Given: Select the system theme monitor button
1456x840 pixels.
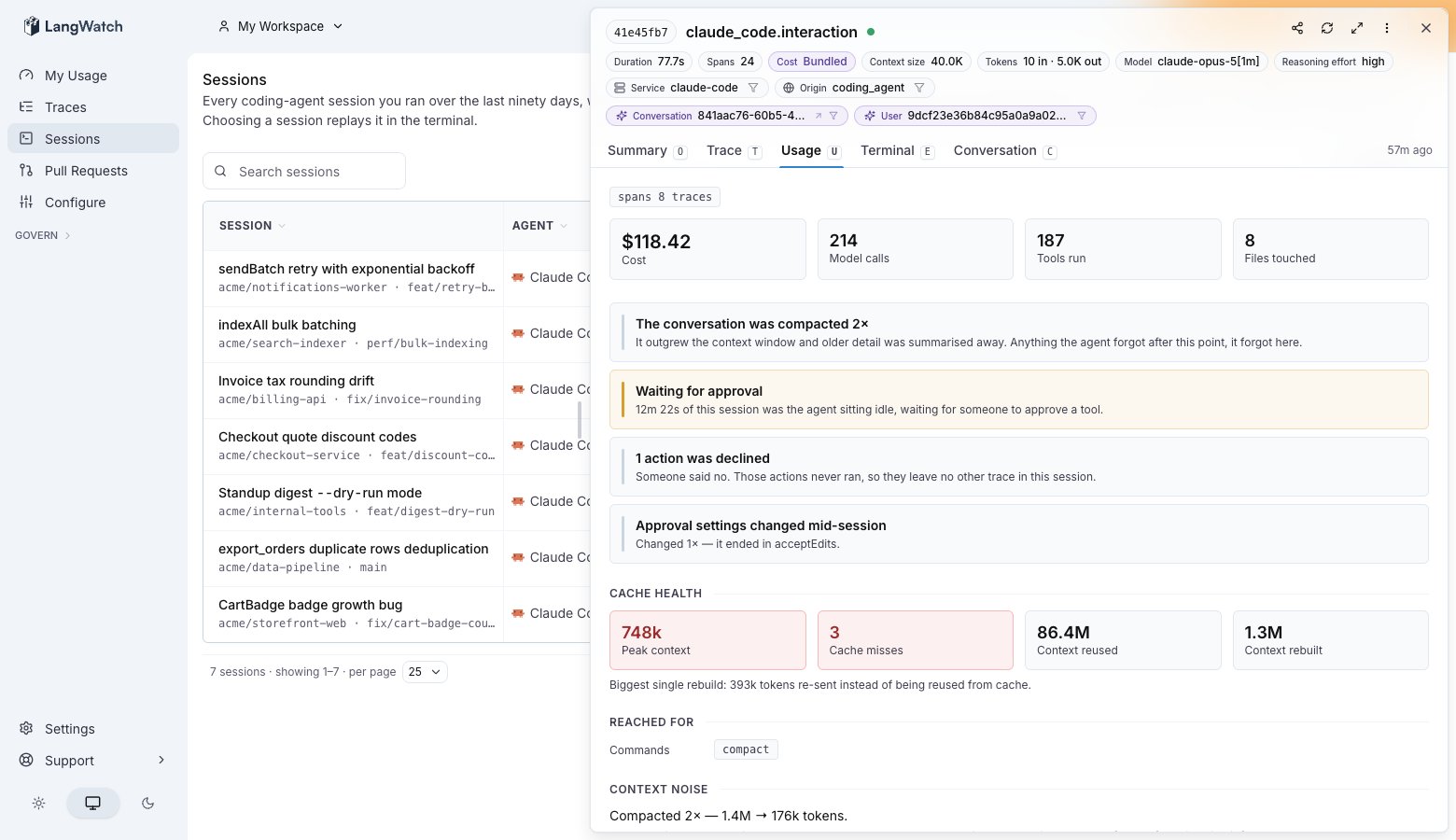Looking at the screenshot, I should [93, 804].
